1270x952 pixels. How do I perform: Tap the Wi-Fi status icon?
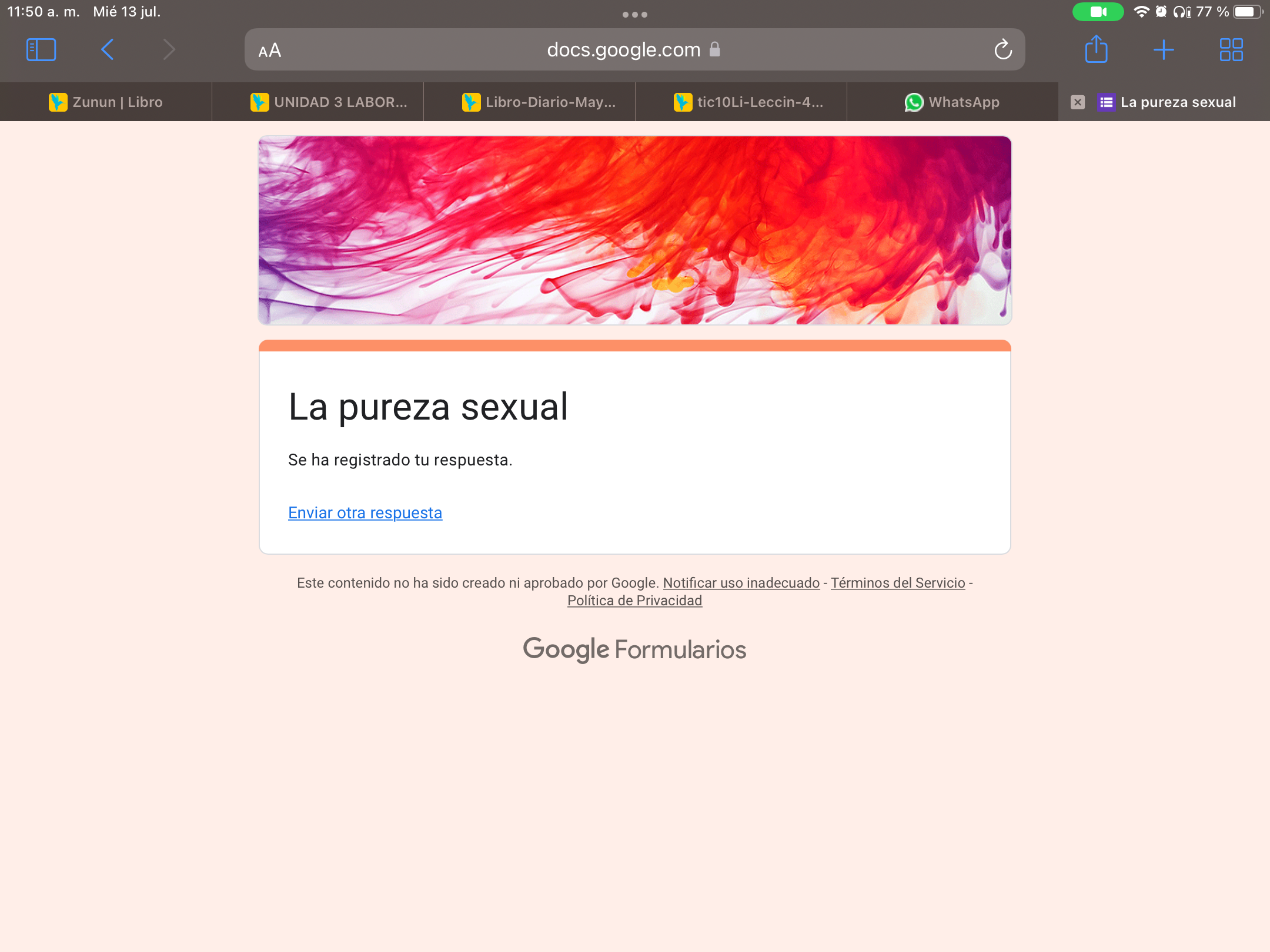pos(1141,12)
